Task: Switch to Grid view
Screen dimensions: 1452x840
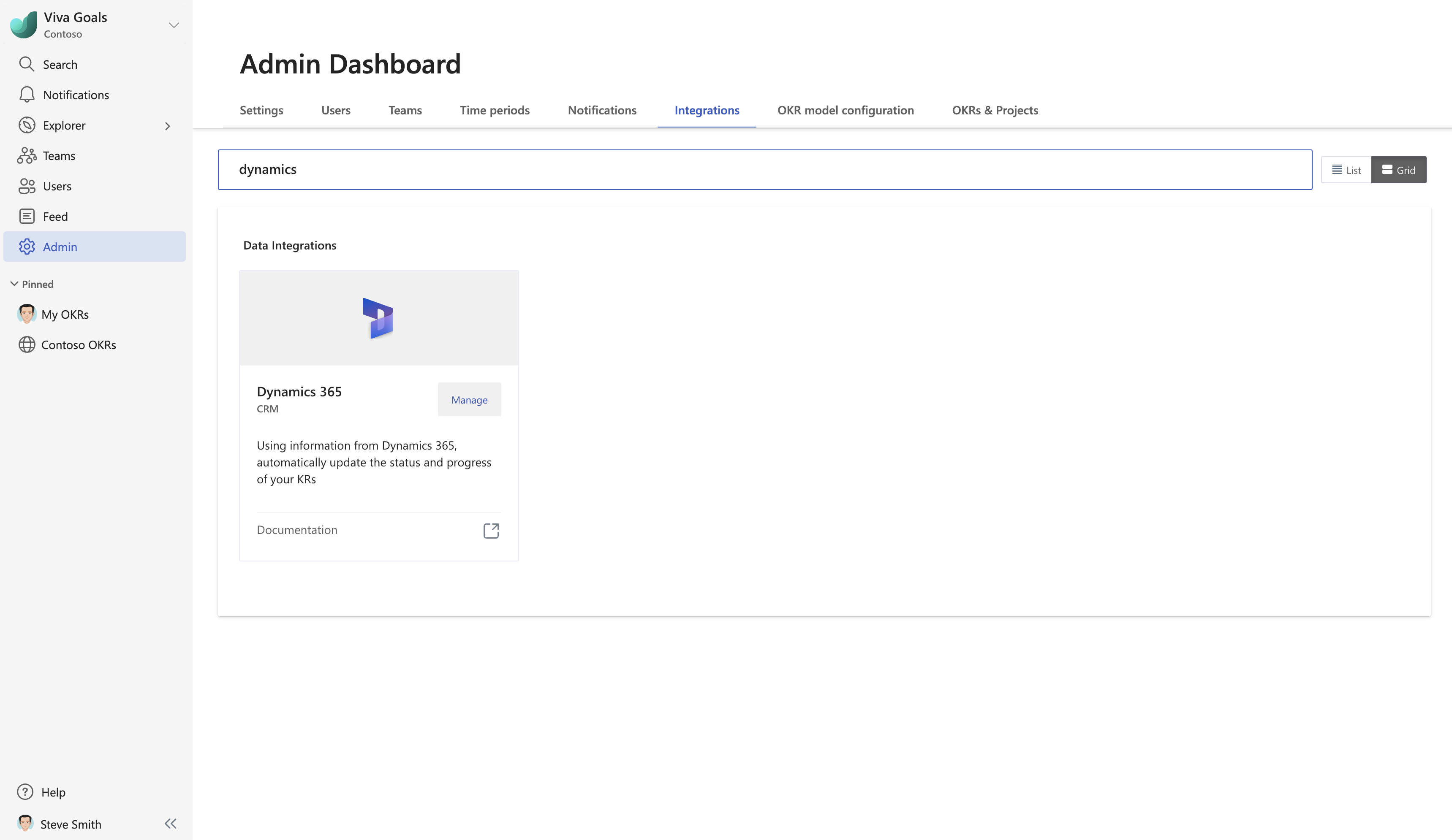Action: click(1399, 169)
